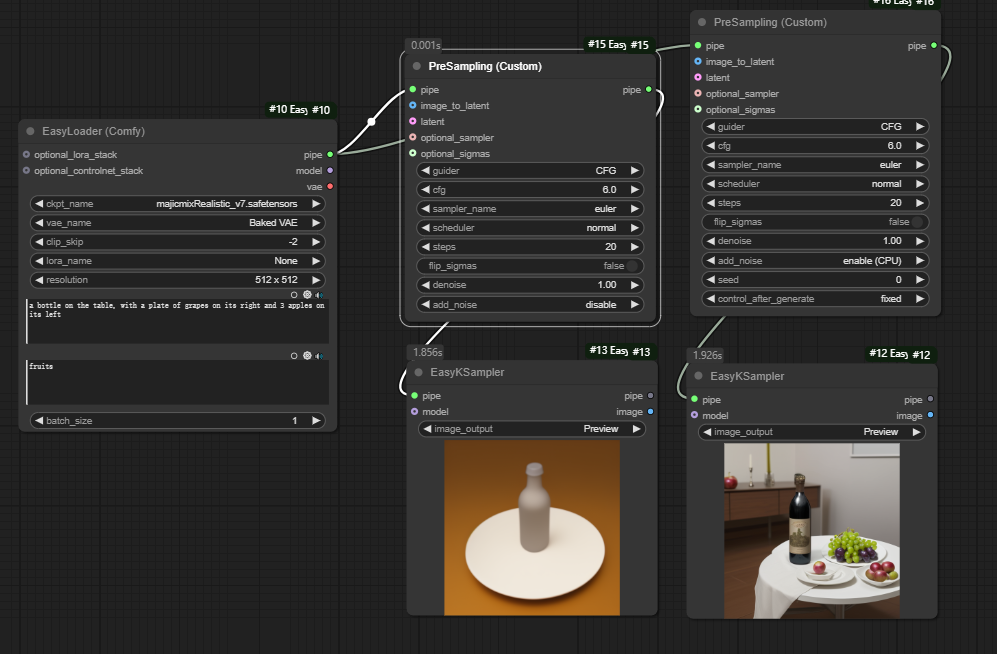Click the model output port on EasyLoader
Viewport: 997px width, 654px height.
tap(330, 171)
